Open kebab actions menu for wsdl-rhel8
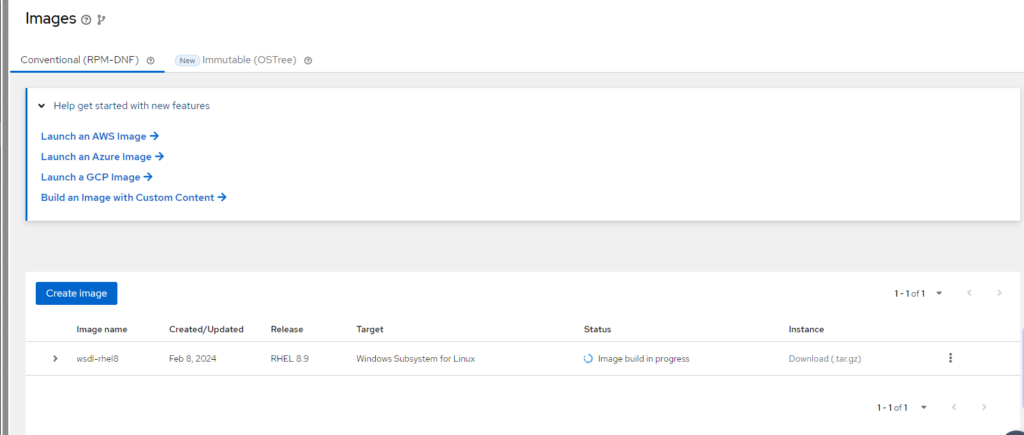Viewport: 1024px width, 435px height. point(950,358)
